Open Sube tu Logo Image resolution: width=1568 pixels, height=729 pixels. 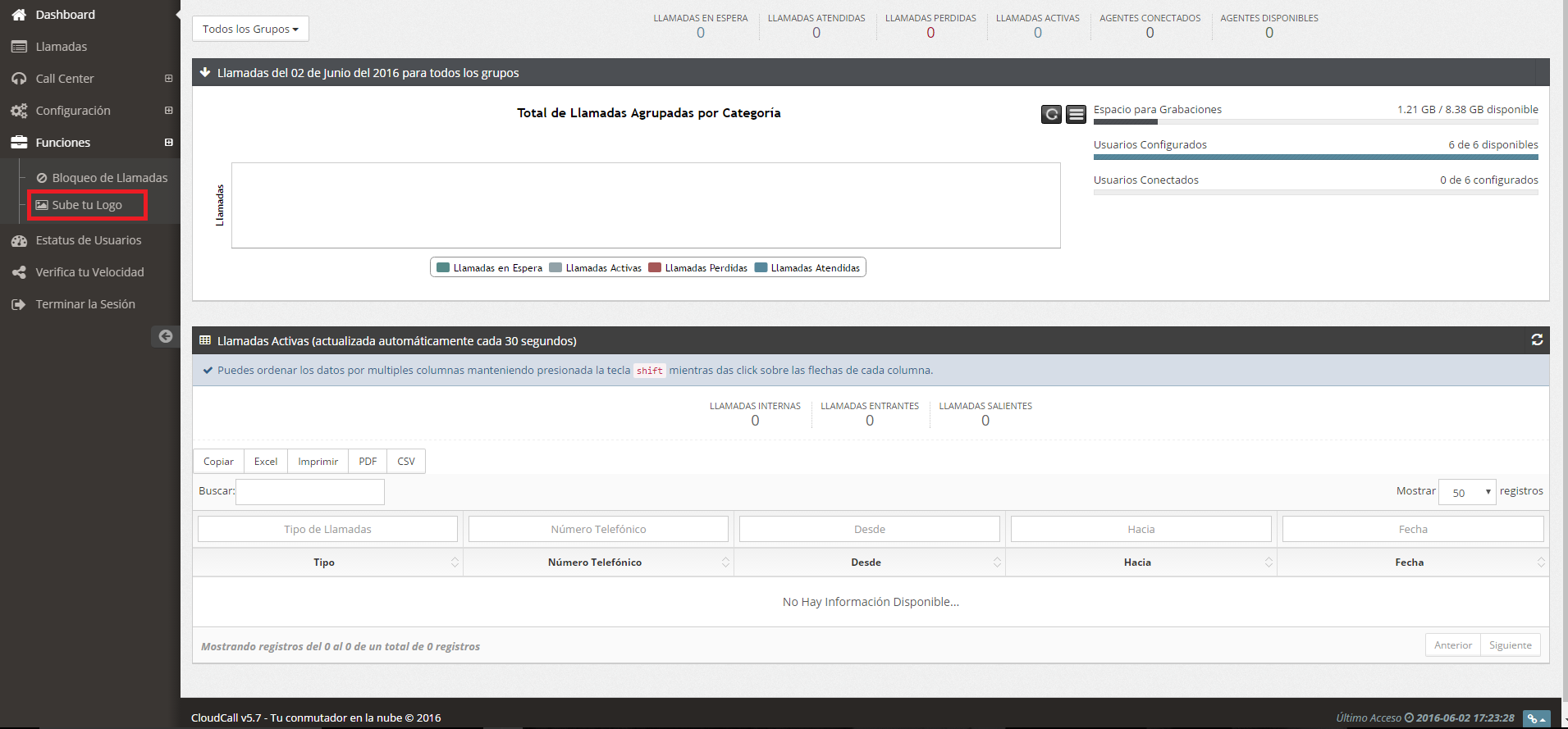click(x=87, y=205)
